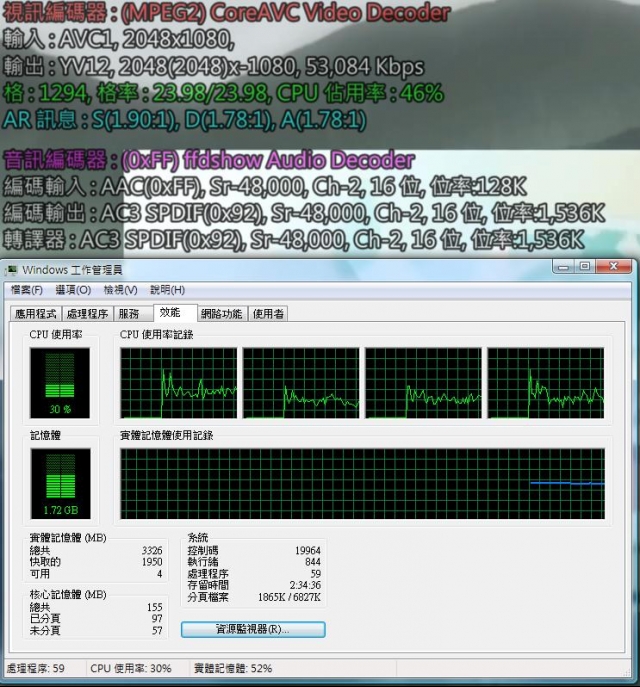Open the 檔案(F) menu

click(x=26, y=290)
